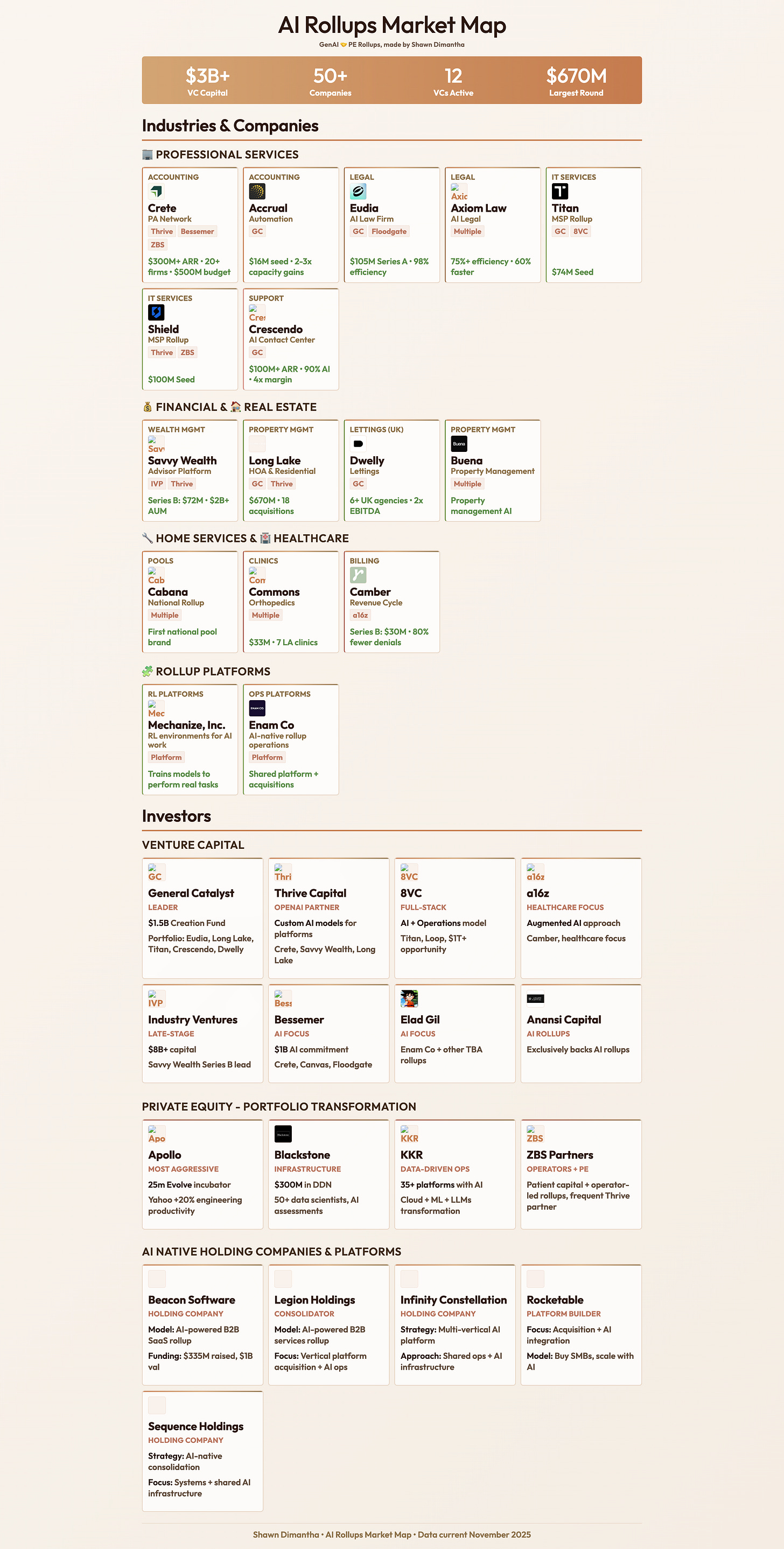Select the "Floodgate" tag on Eudia card
Screen dimensions: 784x1549
[389, 232]
